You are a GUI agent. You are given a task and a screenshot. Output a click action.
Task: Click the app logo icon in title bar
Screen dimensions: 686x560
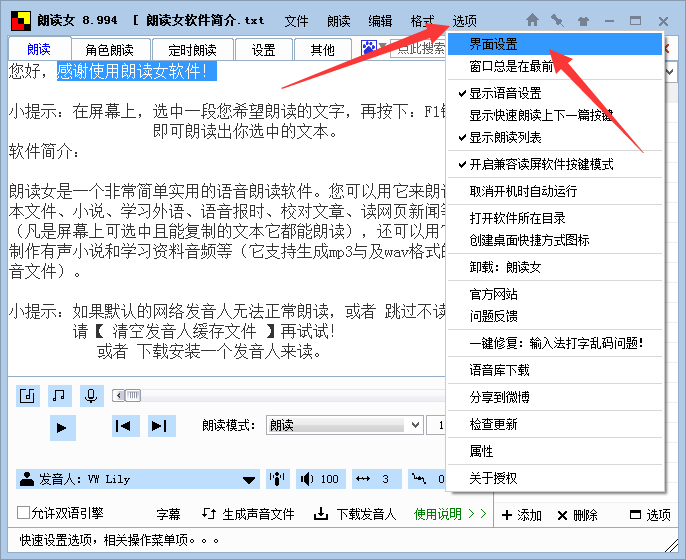pos(21,21)
